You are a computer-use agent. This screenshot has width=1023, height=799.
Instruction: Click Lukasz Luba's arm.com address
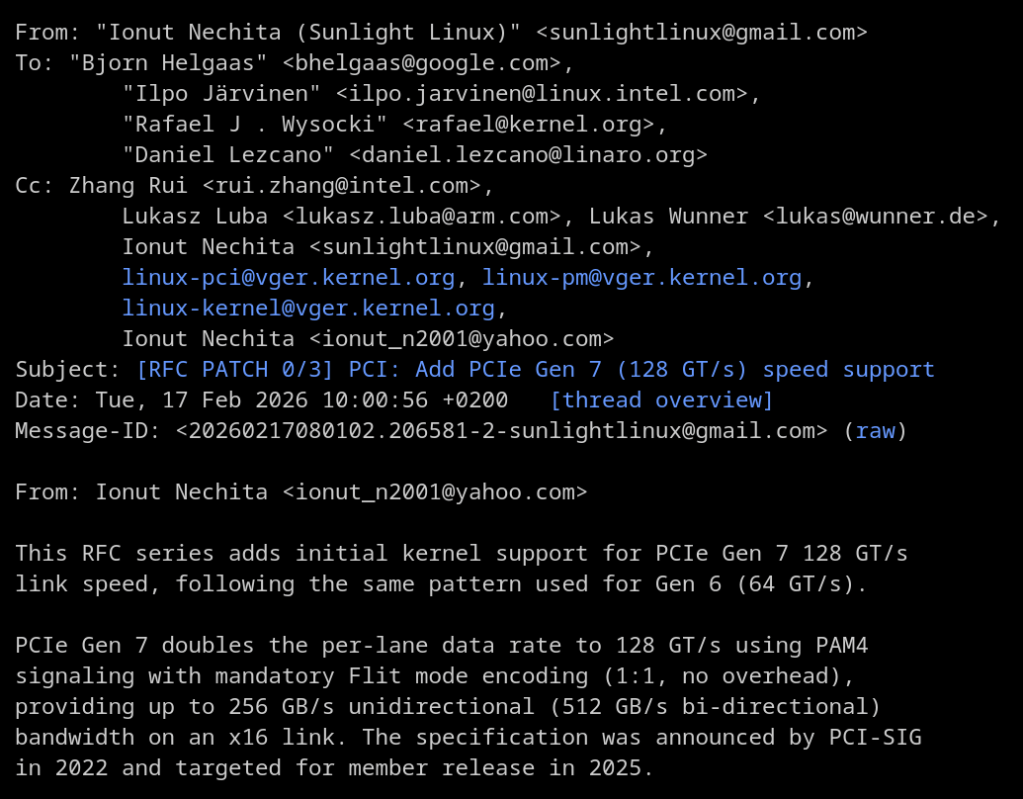point(421,216)
